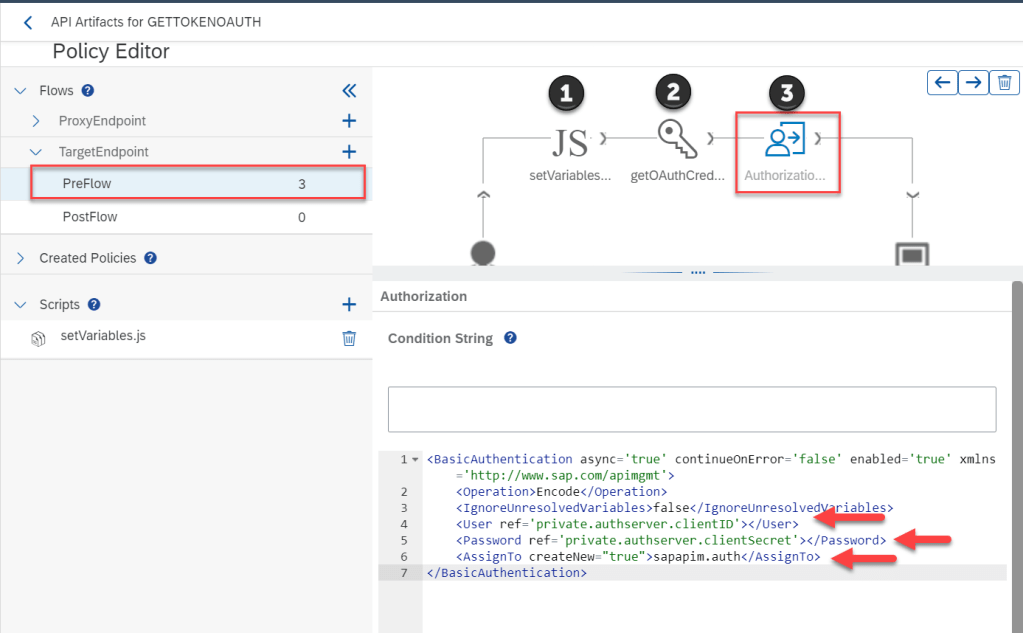Delete the setVariables.js script
The image size is (1023, 633).
pos(349,338)
